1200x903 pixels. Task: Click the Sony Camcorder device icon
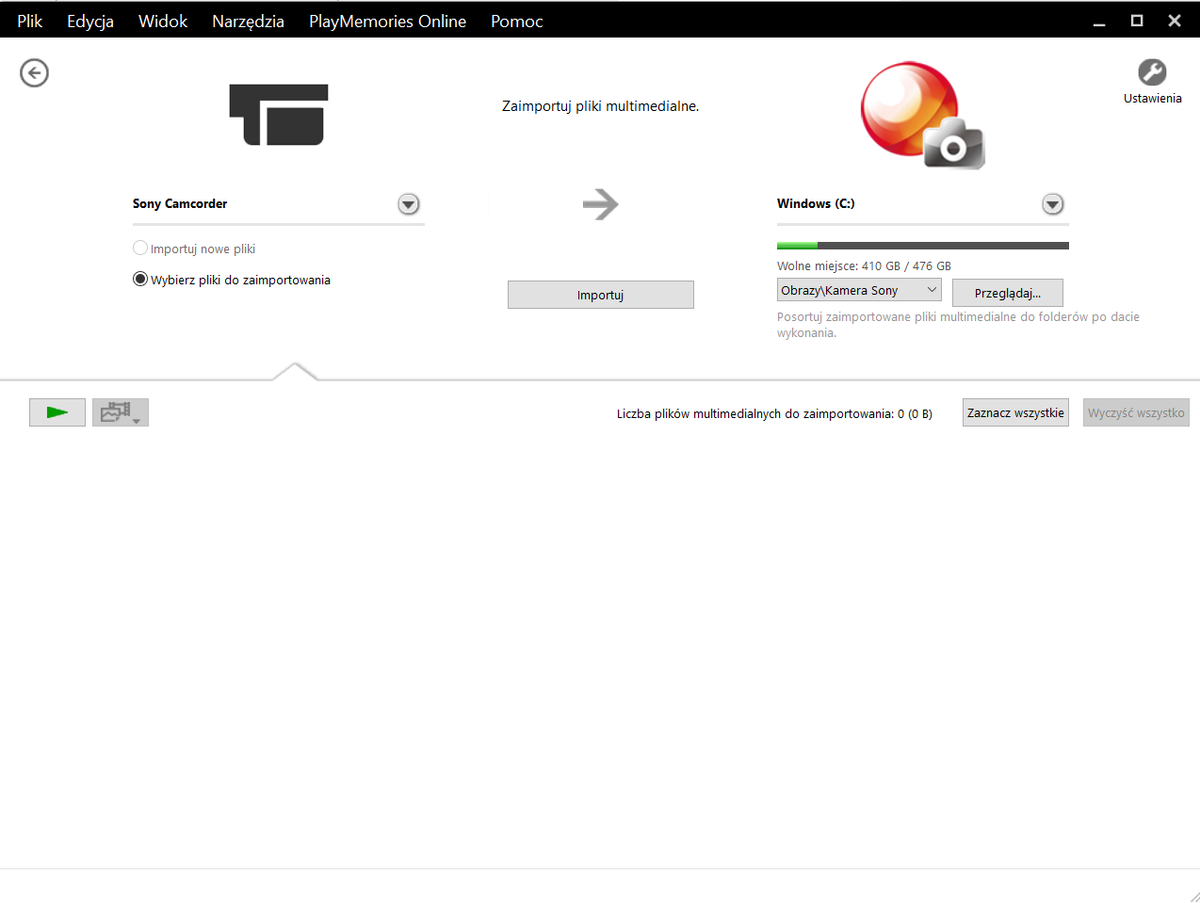click(x=278, y=115)
